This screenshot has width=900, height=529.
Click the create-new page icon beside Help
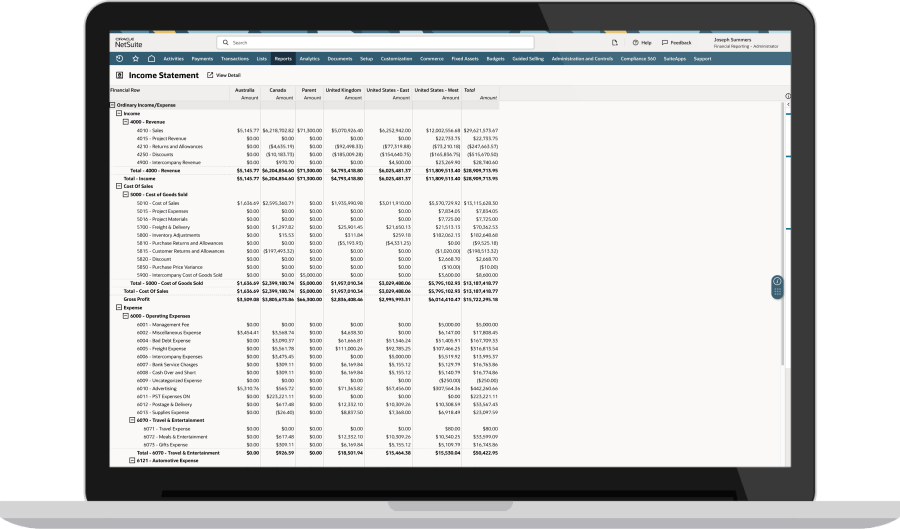pos(613,43)
